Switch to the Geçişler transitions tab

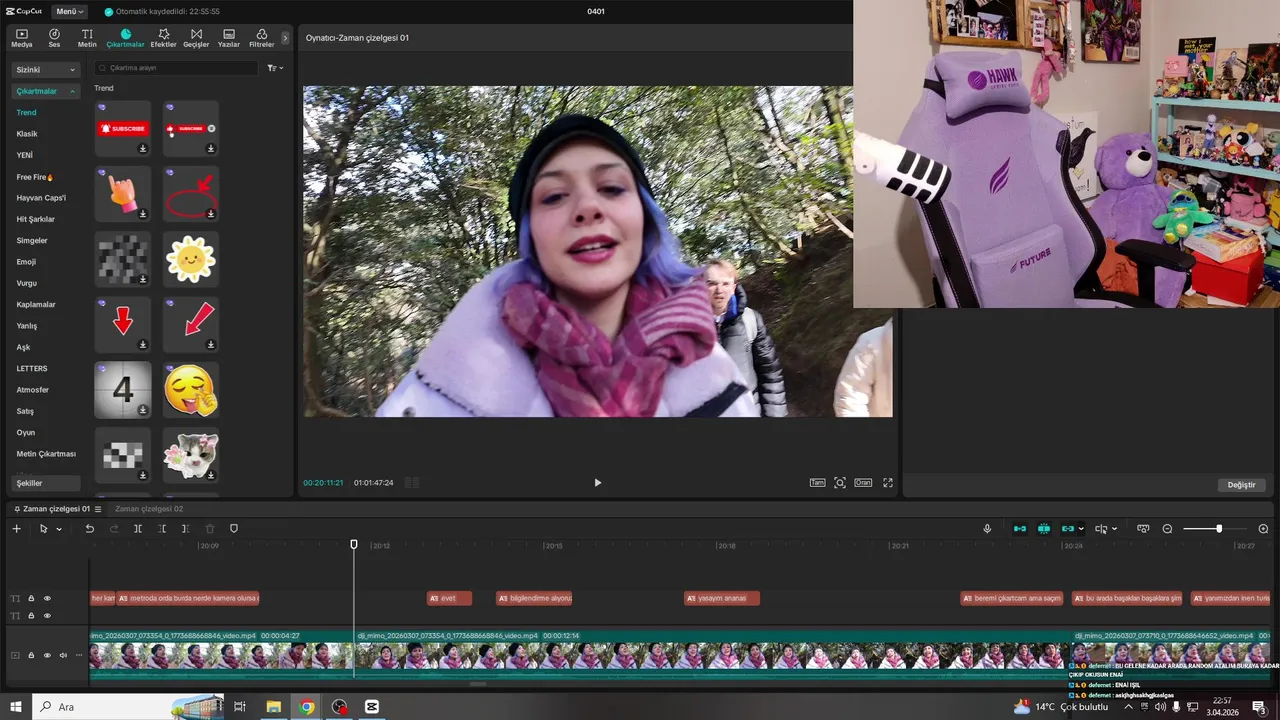pyautogui.click(x=196, y=38)
